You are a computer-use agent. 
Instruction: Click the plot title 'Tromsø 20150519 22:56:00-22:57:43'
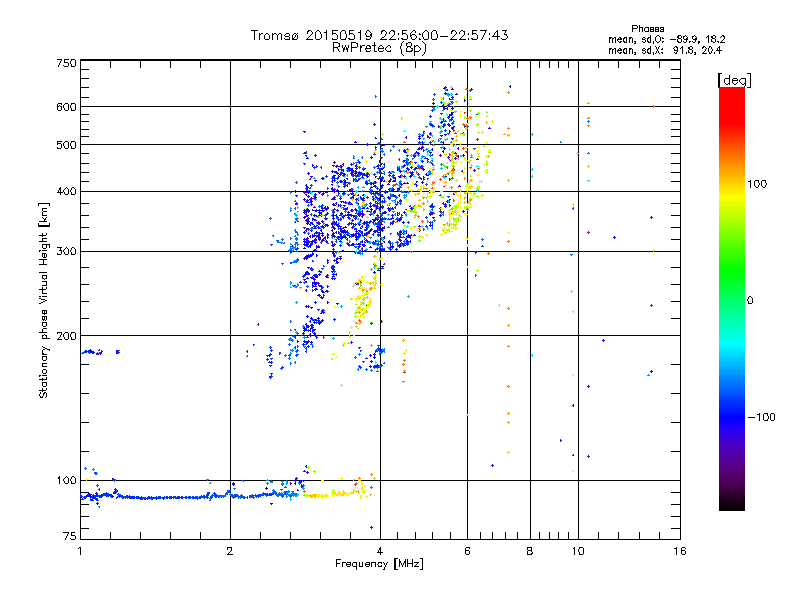379,35
